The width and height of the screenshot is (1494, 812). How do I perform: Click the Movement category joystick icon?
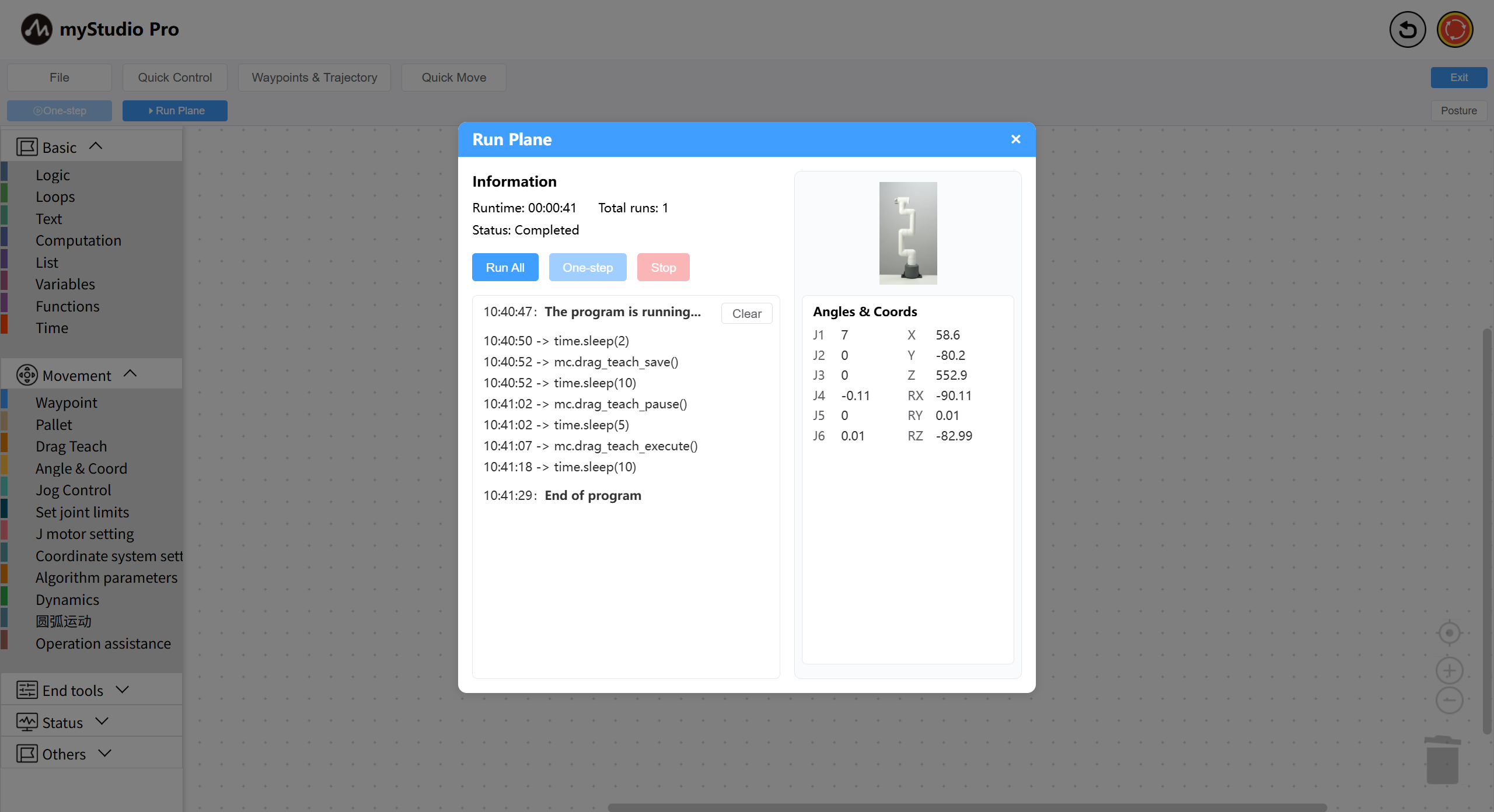(27, 375)
